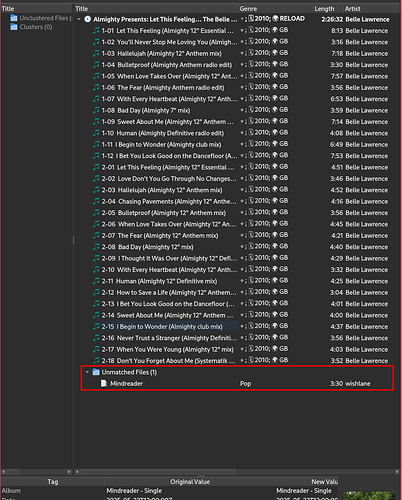Image resolution: width=402 pixels, height=500 pixels.
Task: Click the cover art thumbnail in the metadata panel
Action: click(368, 495)
